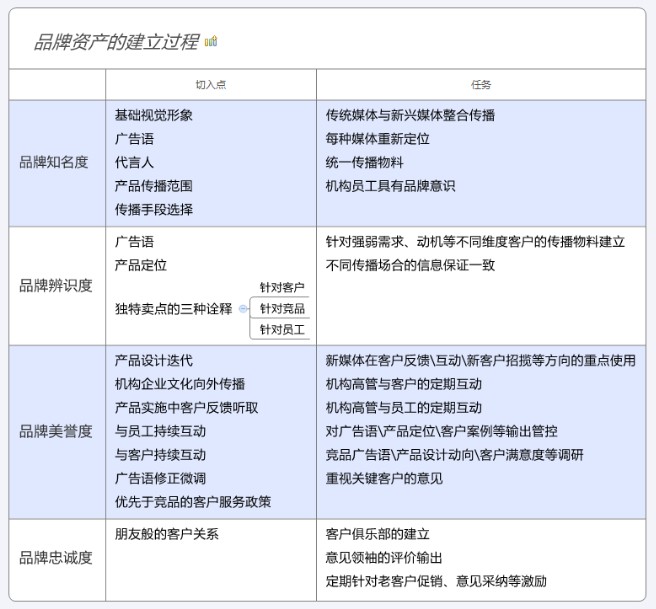Click the 产品设计迭代 topic

coord(154,361)
